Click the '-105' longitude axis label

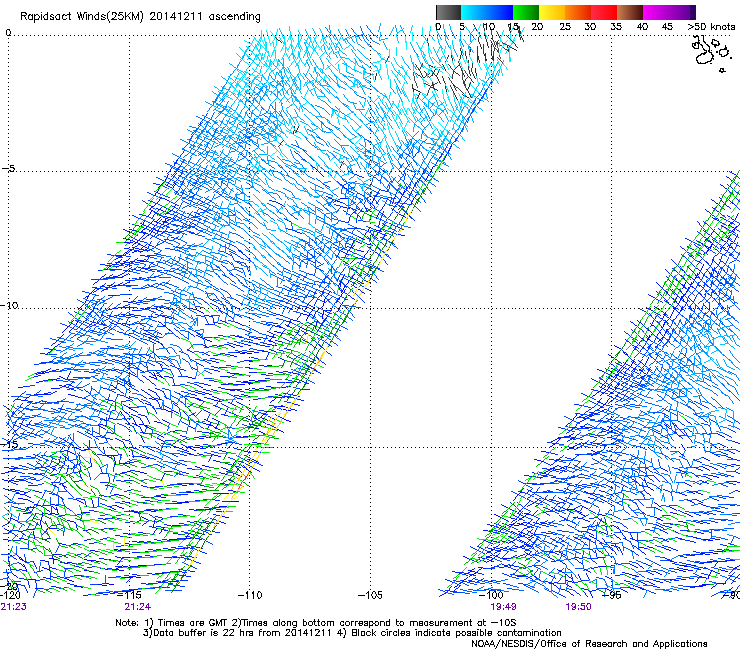pyautogui.click(x=370, y=594)
